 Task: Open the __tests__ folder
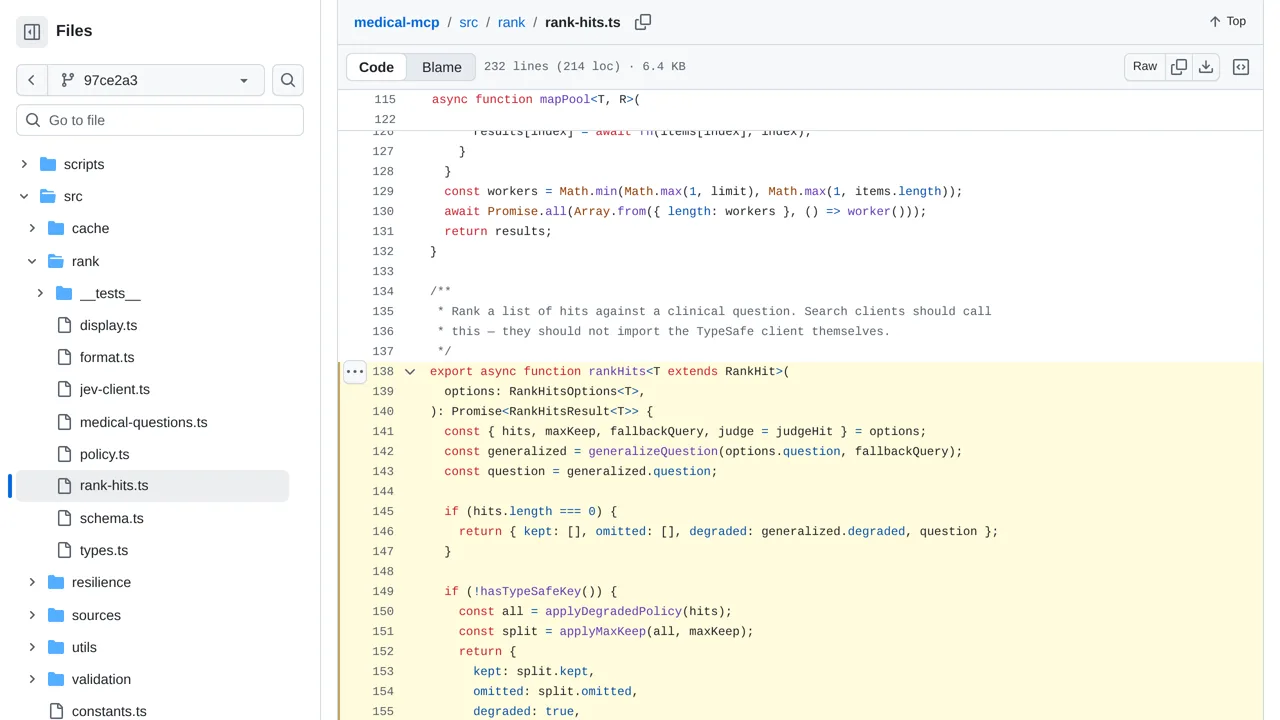[110, 293]
